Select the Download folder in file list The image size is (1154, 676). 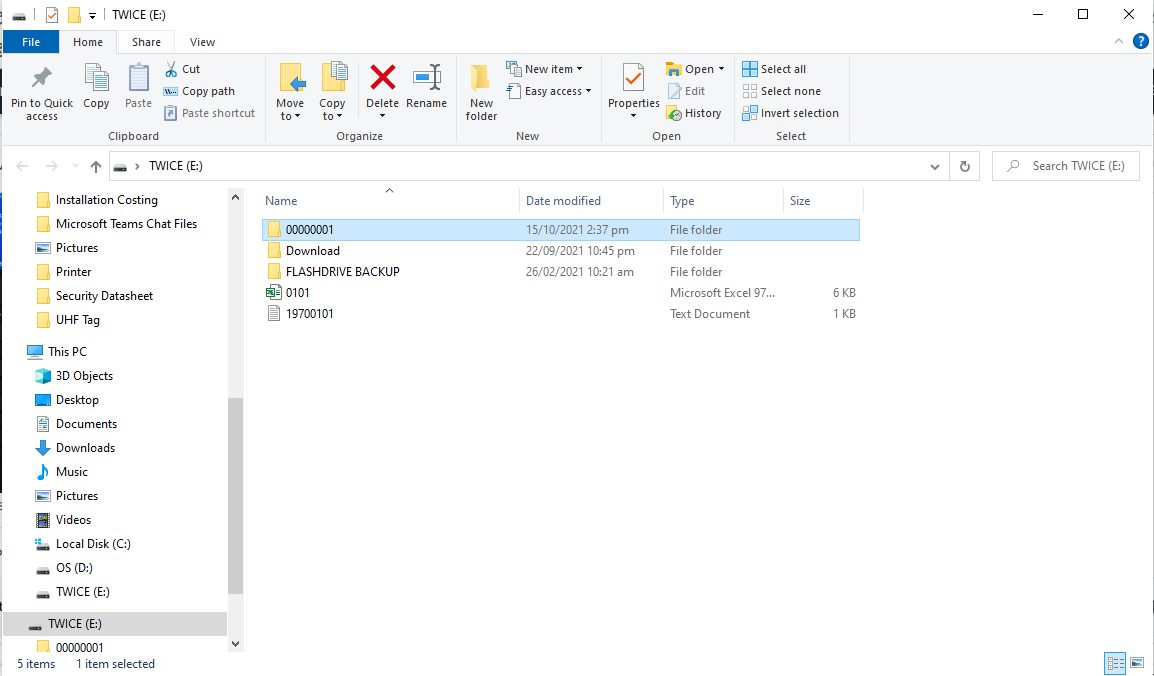coord(561,251)
